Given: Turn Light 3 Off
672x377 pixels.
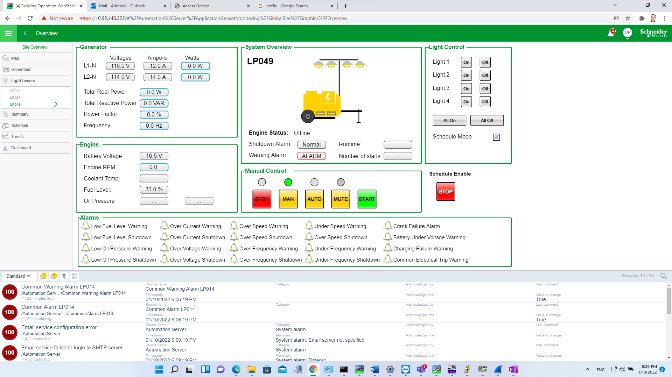Looking at the screenshot, I should coord(485,89).
